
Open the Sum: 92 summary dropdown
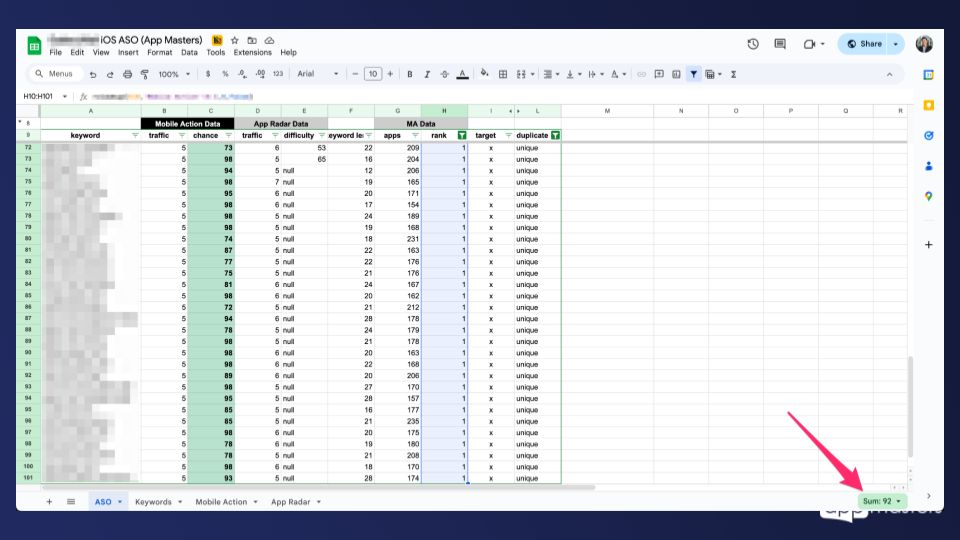[882, 501]
